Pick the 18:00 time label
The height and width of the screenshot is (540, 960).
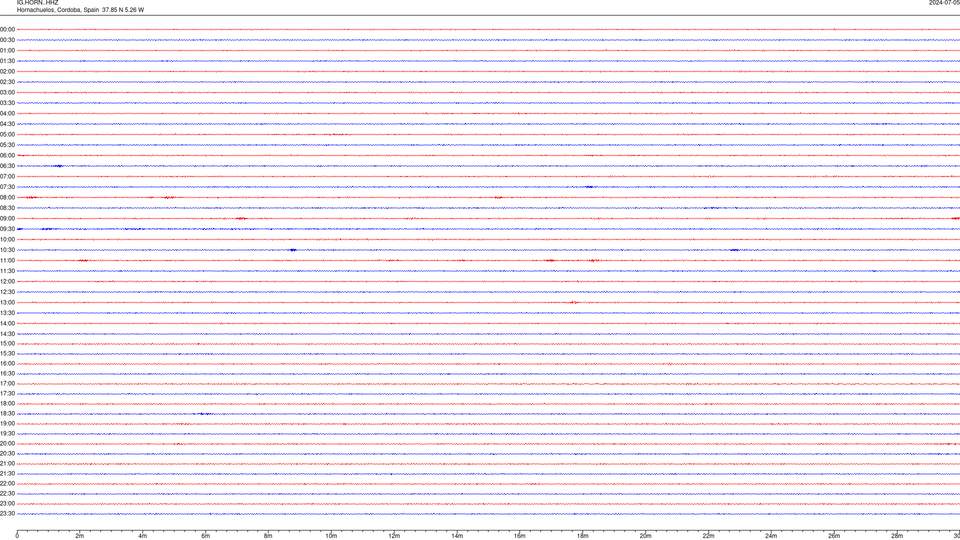[x=7, y=403]
